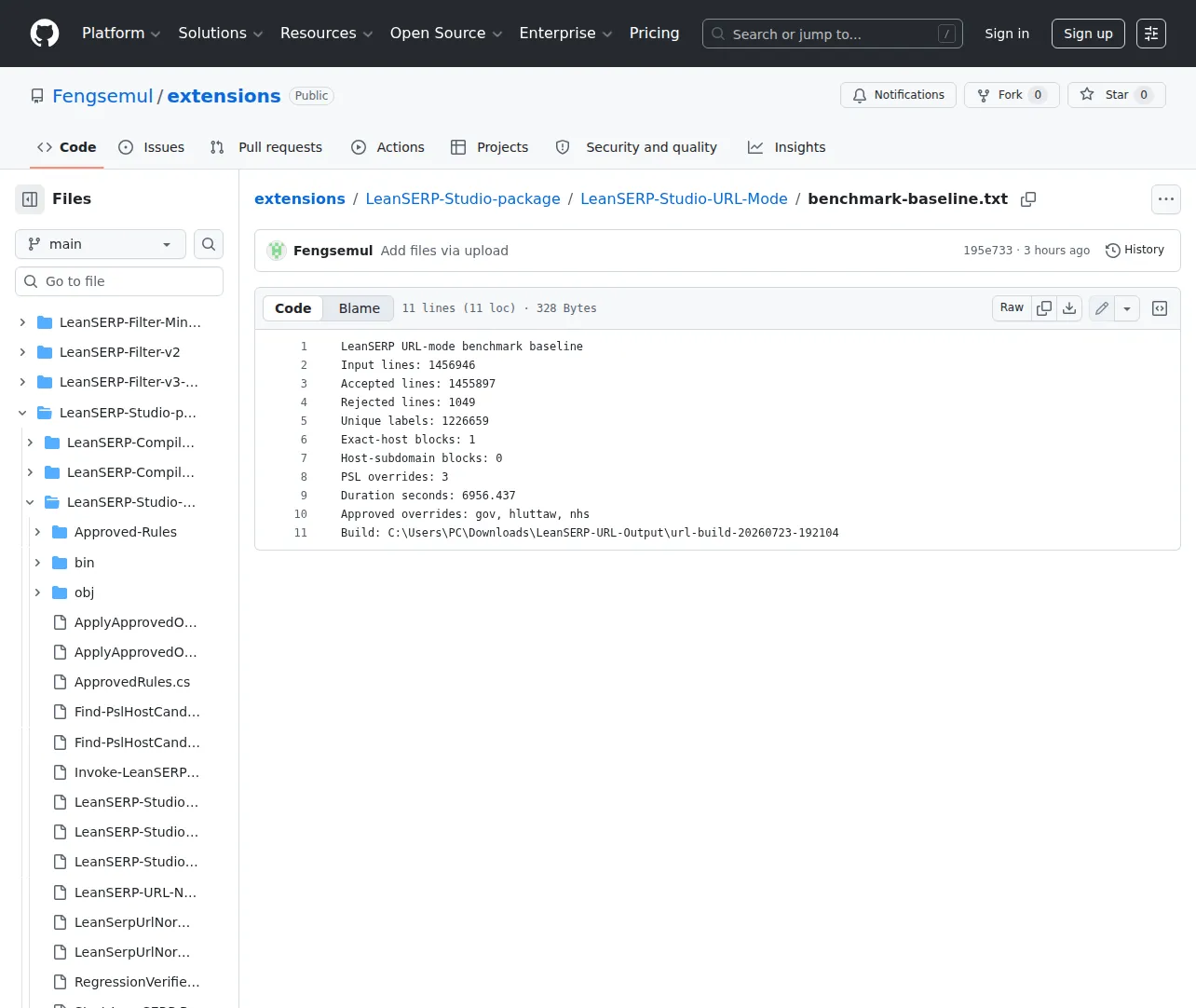1196x1008 pixels.
Task: Expand the Solutions menu
Action: click(221, 34)
